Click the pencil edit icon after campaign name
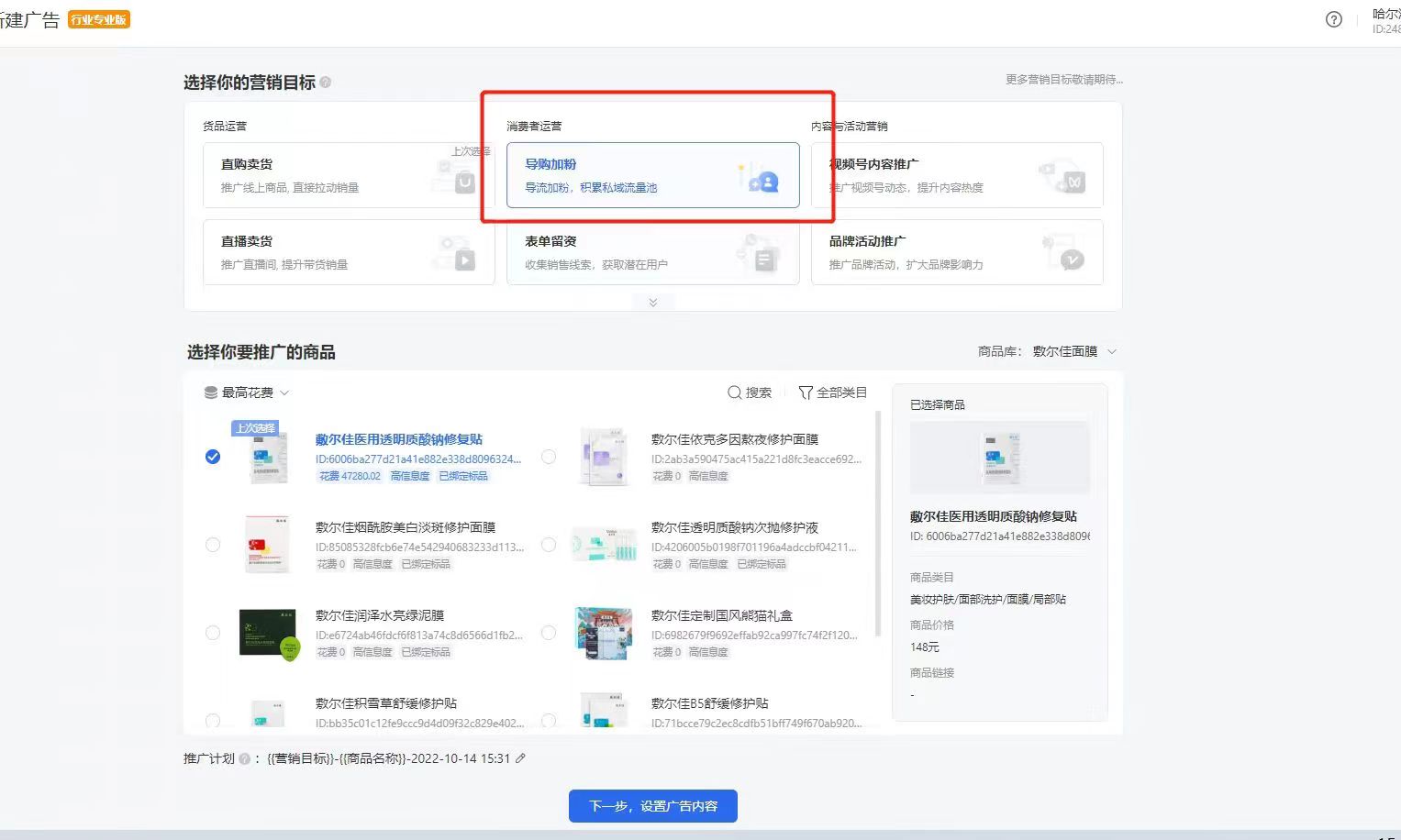This screenshot has width=1401, height=840. pos(521,758)
